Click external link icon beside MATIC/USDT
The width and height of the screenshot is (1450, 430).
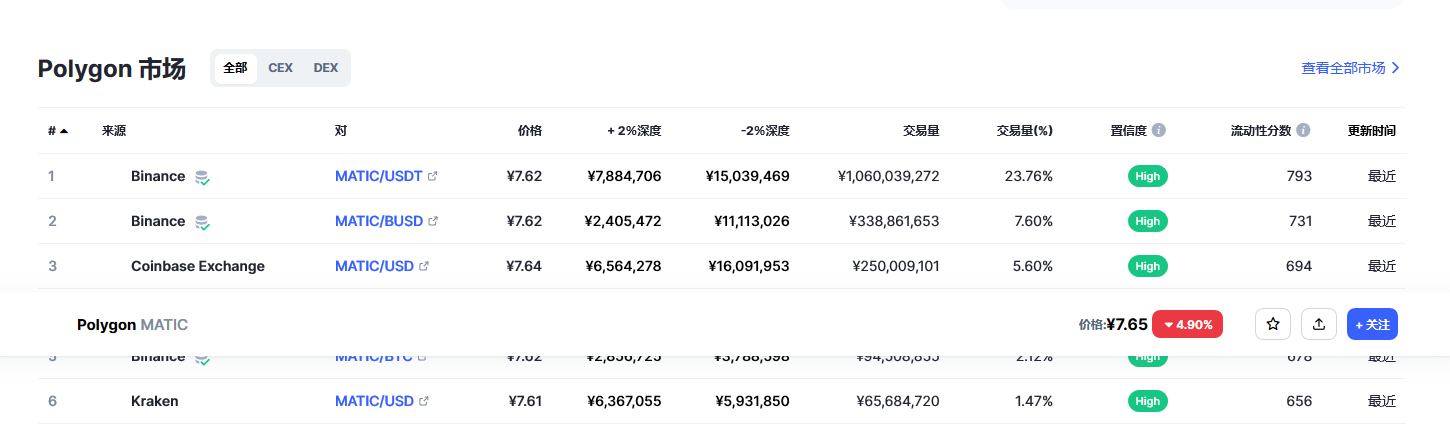pos(432,176)
